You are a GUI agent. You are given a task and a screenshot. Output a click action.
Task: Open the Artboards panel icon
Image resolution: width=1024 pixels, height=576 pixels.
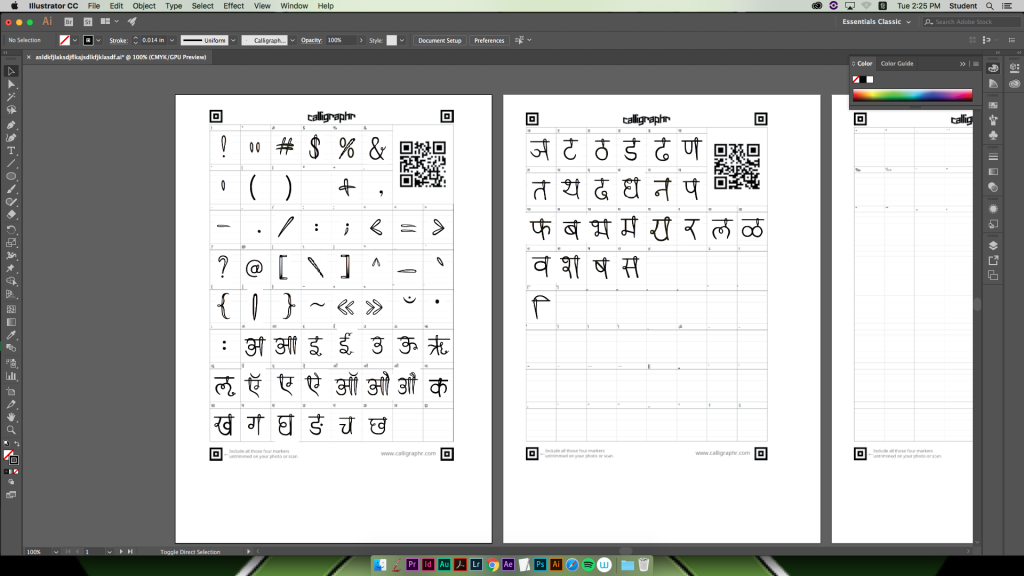(993, 276)
